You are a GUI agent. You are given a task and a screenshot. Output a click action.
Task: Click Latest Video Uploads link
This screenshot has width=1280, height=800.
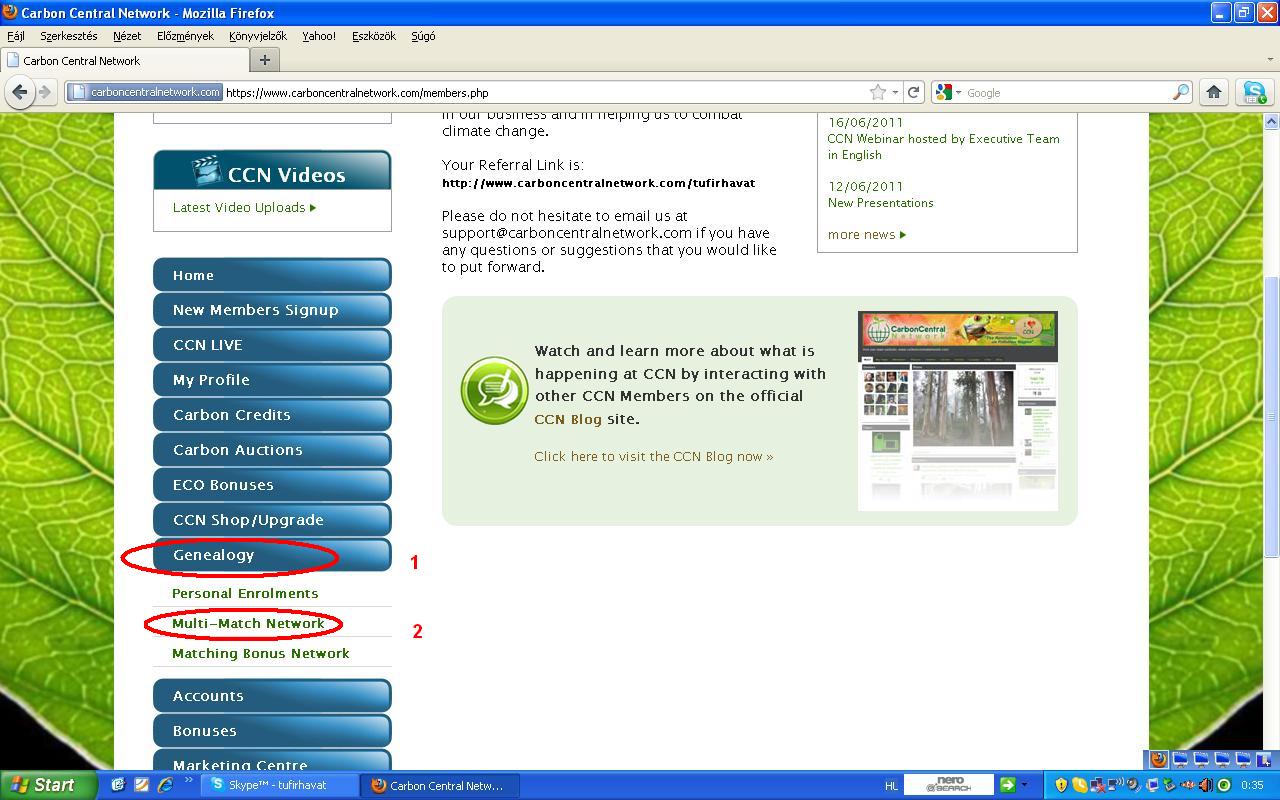tap(244, 208)
